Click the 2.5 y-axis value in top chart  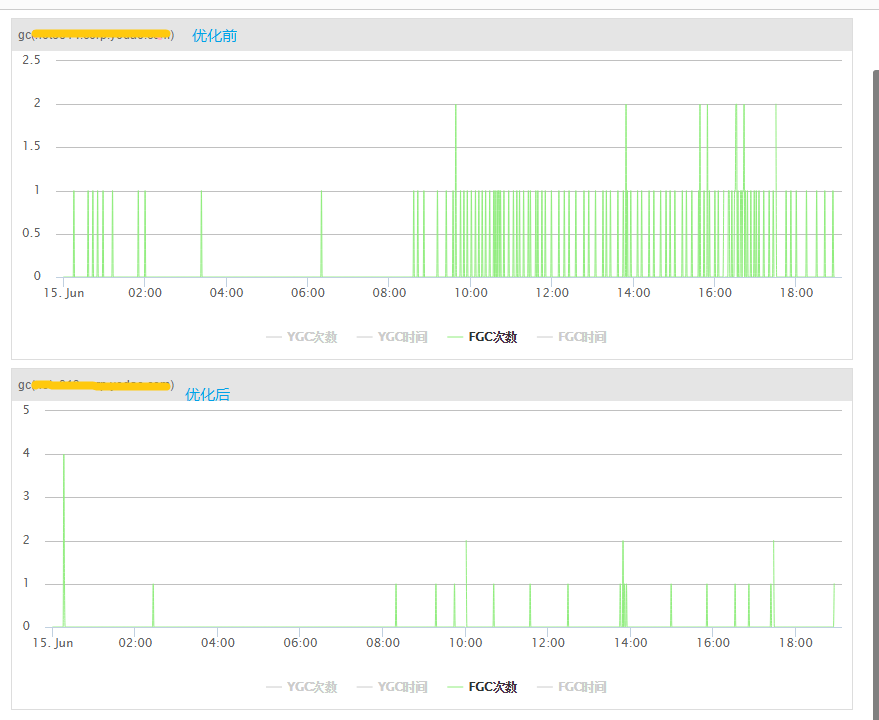[x=31, y=60]
